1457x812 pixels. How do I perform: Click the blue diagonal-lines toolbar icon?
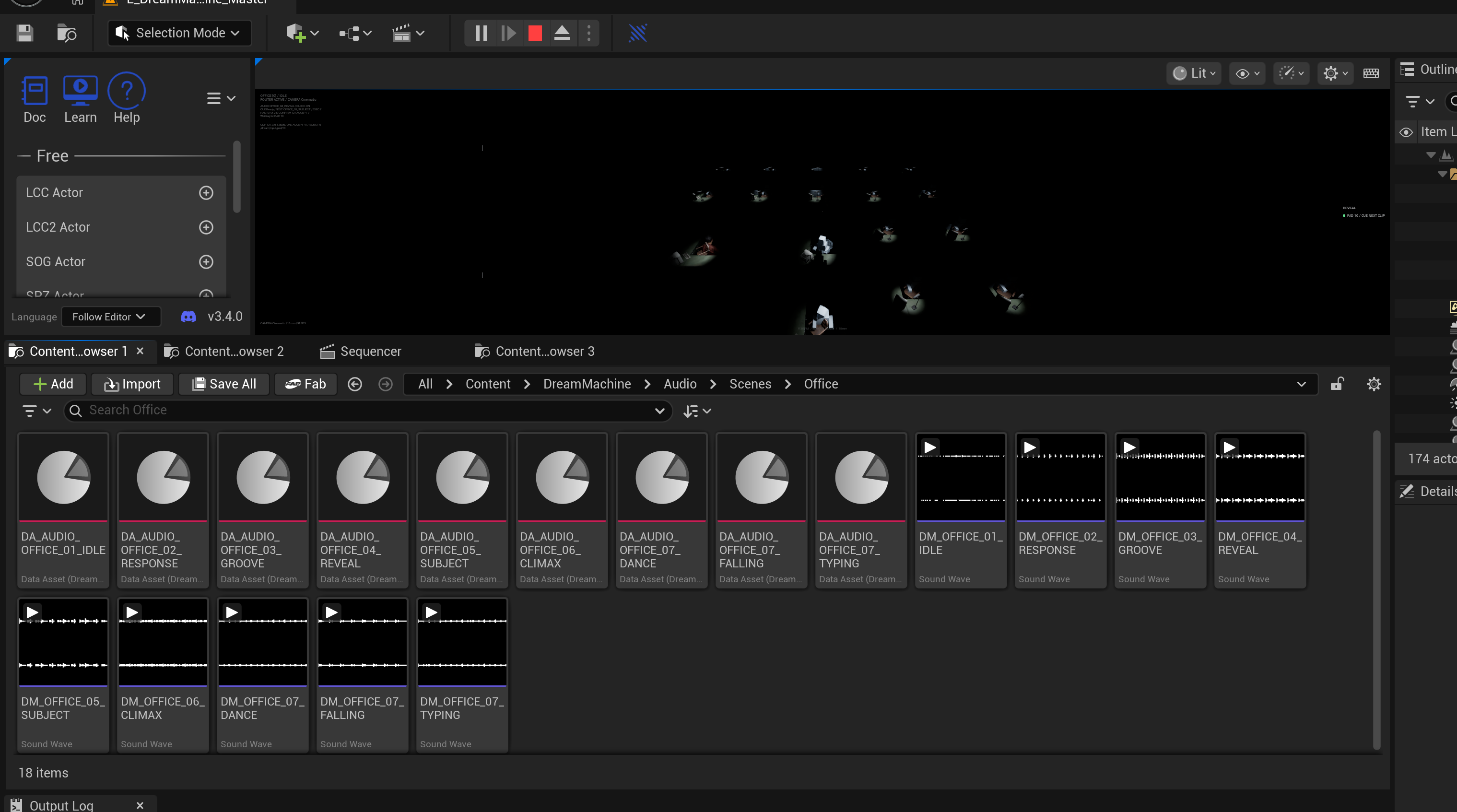638,33
